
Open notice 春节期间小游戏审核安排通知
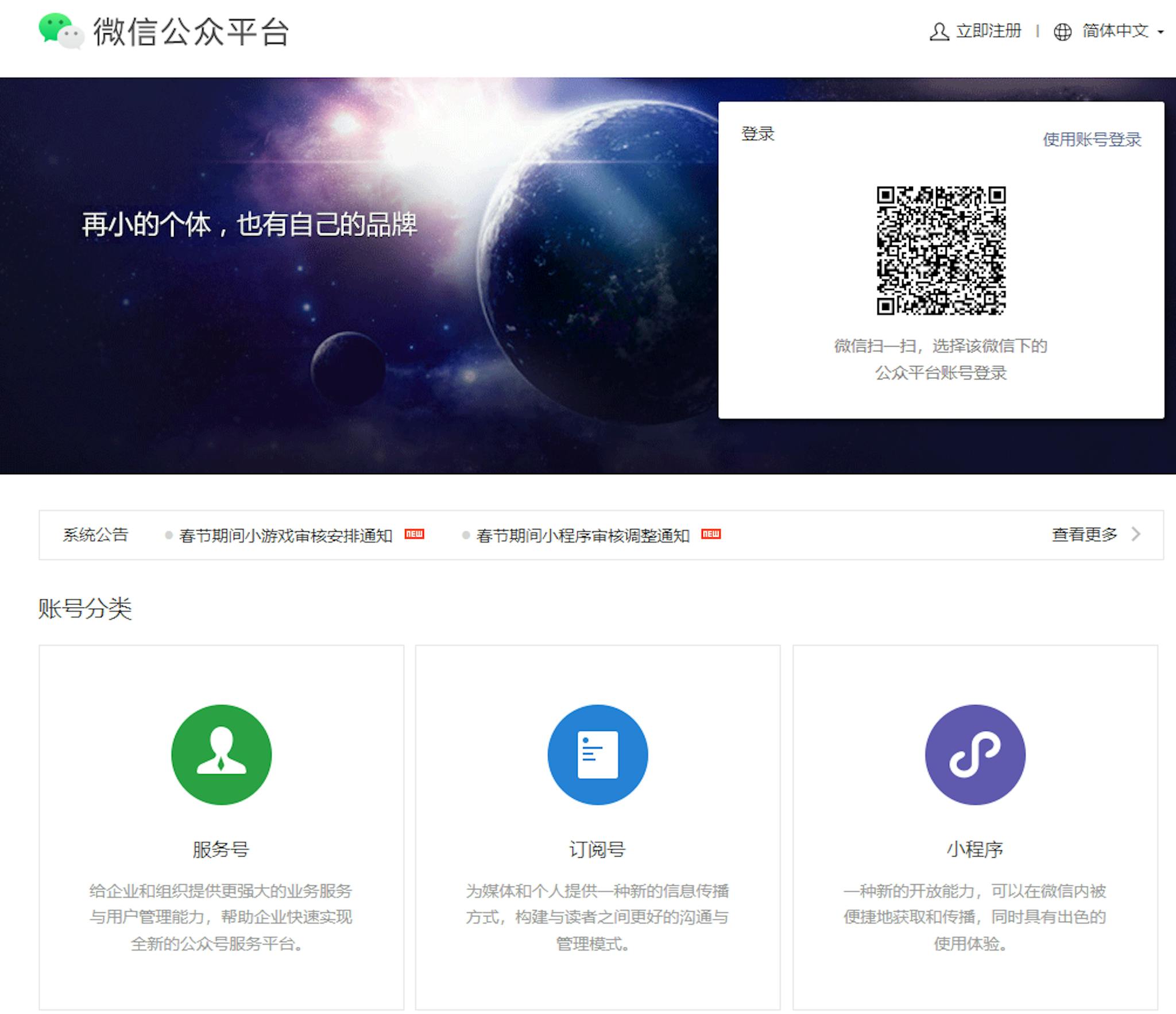click(x=285, y=536)
